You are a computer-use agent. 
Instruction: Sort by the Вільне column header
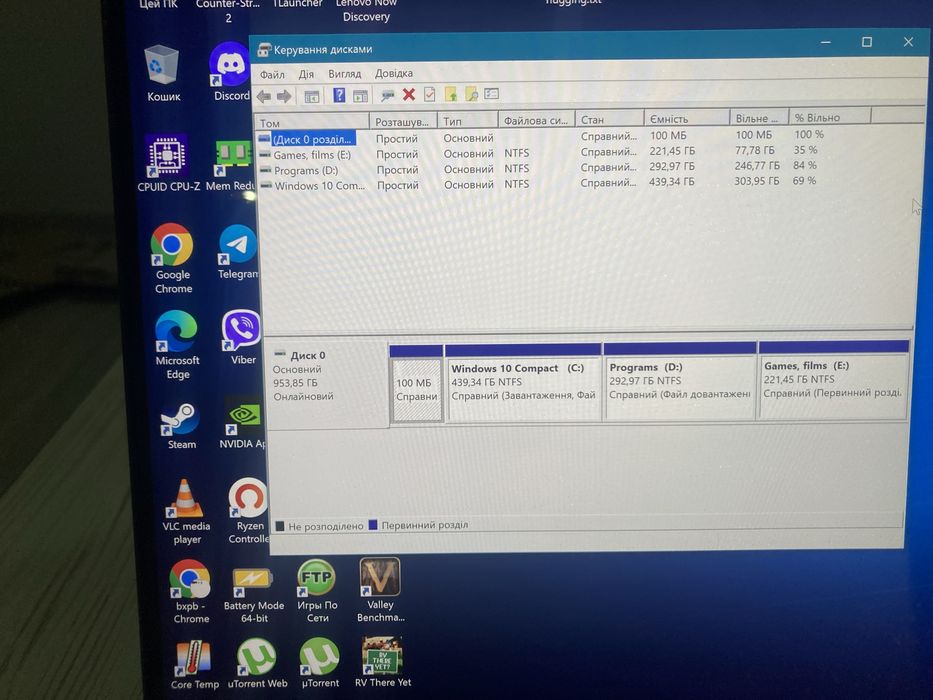coord(759,118)
